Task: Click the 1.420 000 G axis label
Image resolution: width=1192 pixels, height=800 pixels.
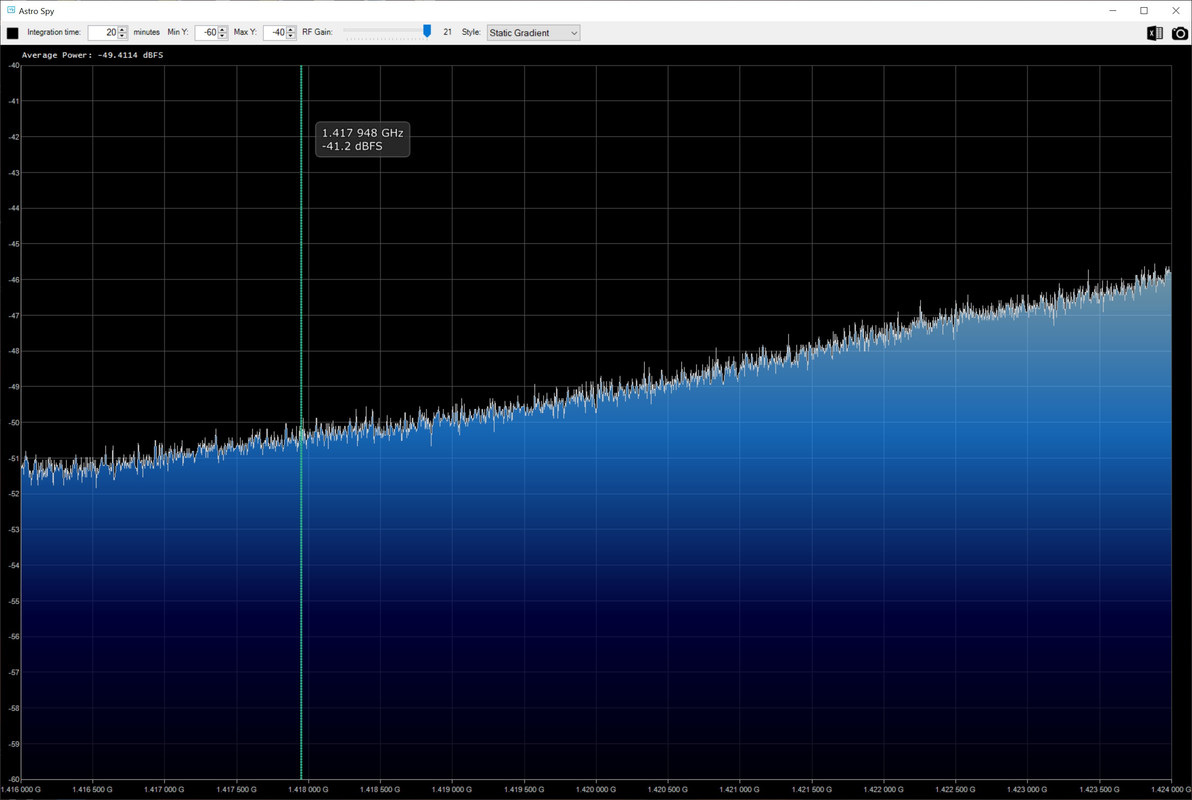Action: click(596, 789)
